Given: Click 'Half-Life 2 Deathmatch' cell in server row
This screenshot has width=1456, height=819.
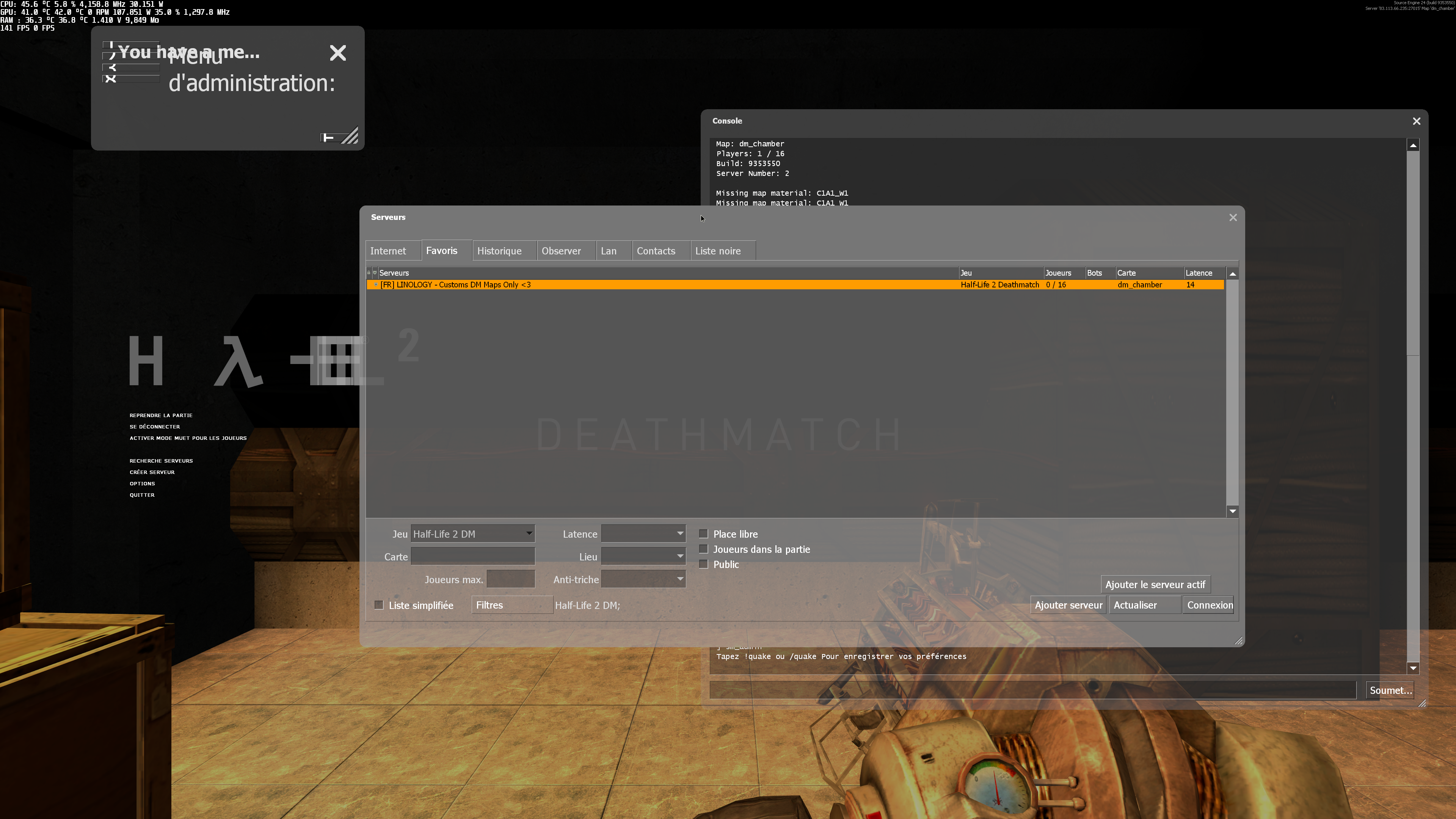Looking at the screenshot, I should (x=1000, y=285).
